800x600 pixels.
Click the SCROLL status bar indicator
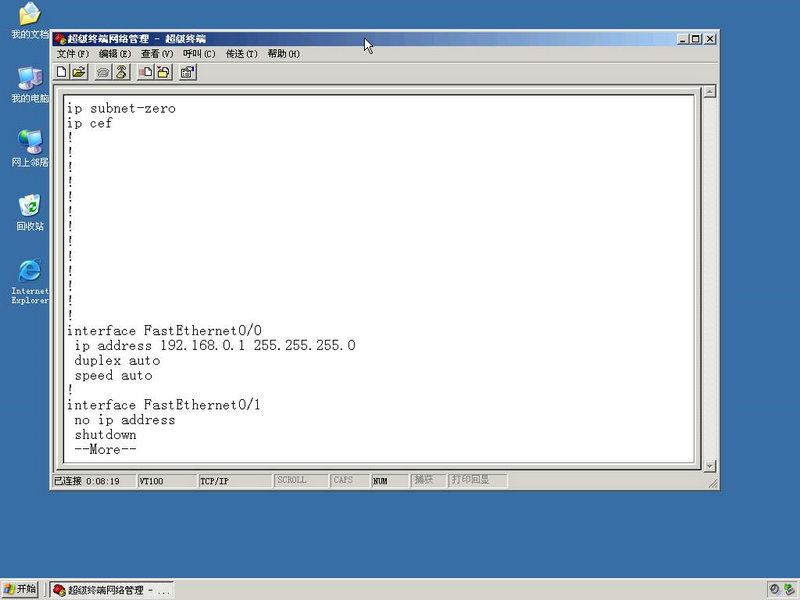(x=301, y=481)
